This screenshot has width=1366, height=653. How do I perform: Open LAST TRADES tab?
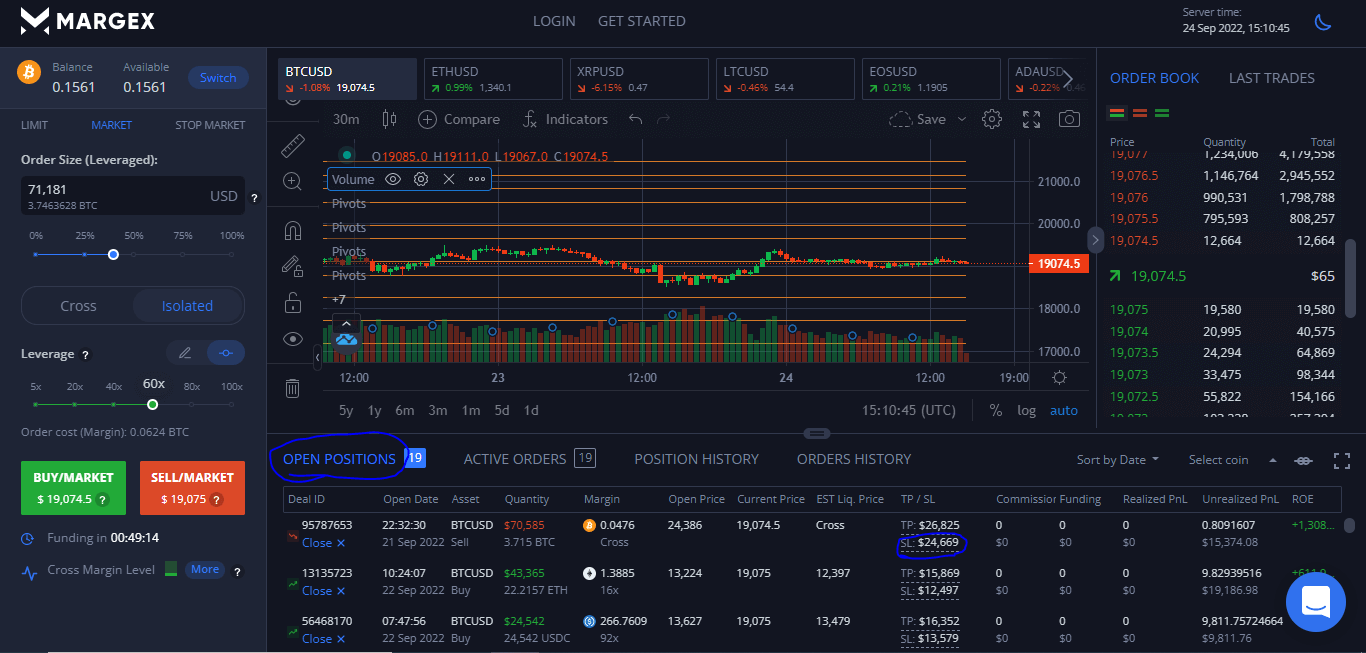[1271, 78]
